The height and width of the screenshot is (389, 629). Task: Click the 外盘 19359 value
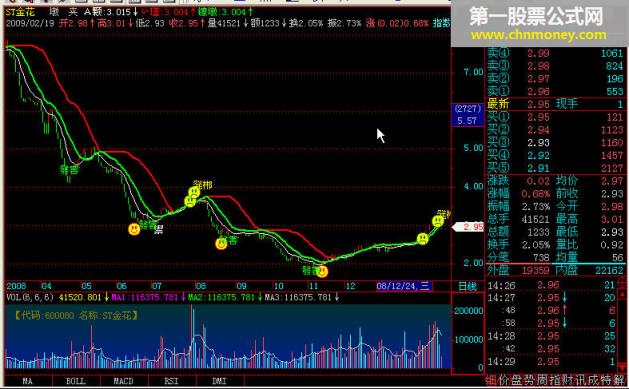[x=536, y=271]
